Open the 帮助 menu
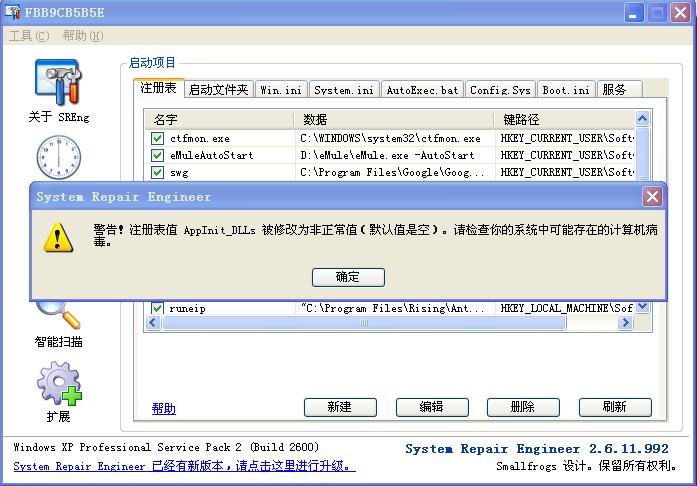697x486 pixels. [83, 36]
